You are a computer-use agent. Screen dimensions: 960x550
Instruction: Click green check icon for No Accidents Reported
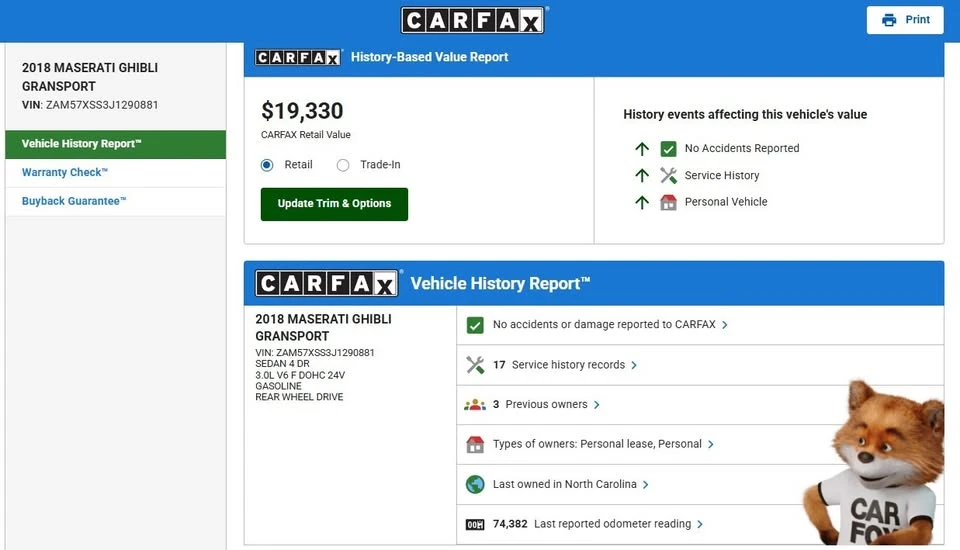tap(669, 148)
